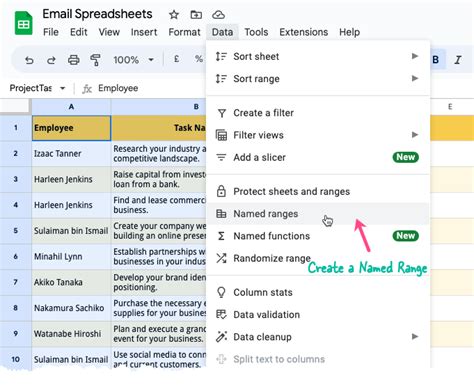Select row 10 header
The height and width of the screenshot is (389, 474).
pyautogui.click(x=16, y=359)
